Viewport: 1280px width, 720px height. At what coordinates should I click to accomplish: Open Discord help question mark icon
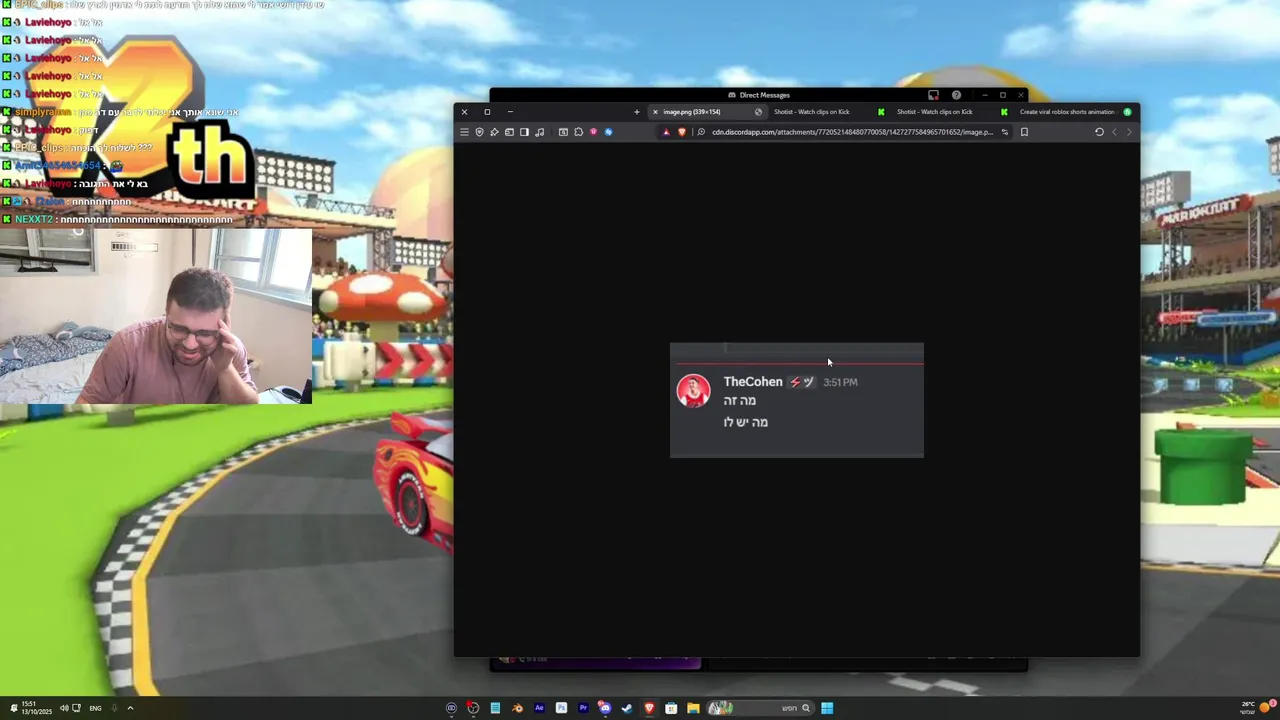[x=956, y=95]
